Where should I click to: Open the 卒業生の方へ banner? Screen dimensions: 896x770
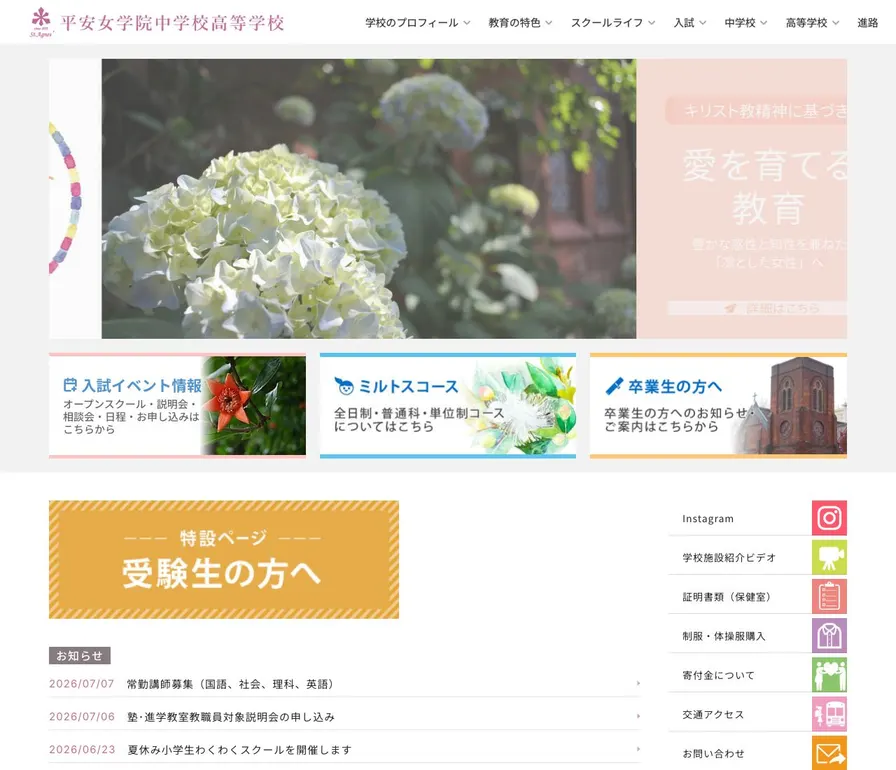(718, 406)
